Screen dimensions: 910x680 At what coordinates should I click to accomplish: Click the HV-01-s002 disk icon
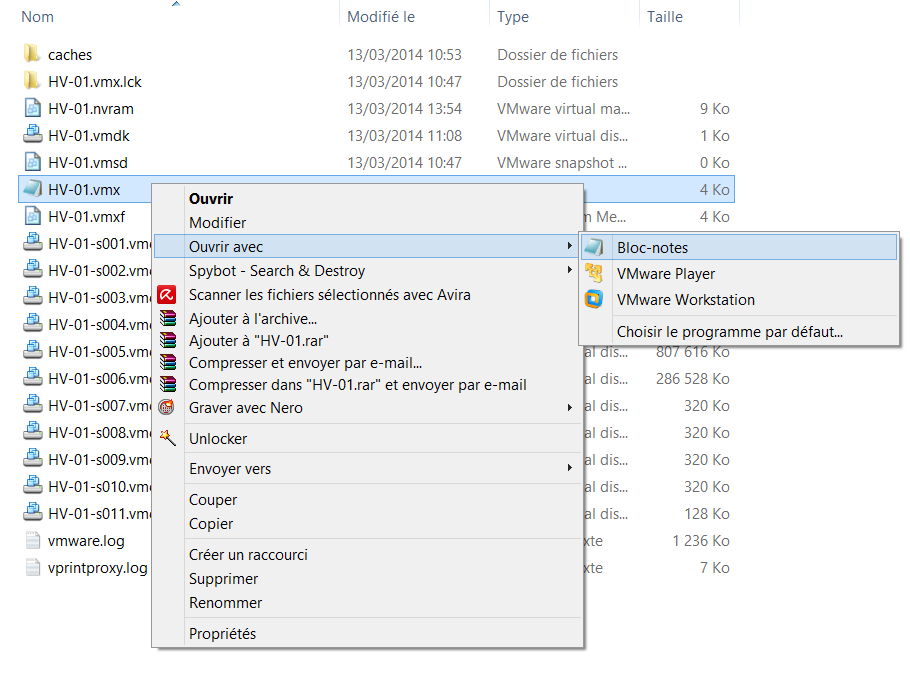click(32, 270)
